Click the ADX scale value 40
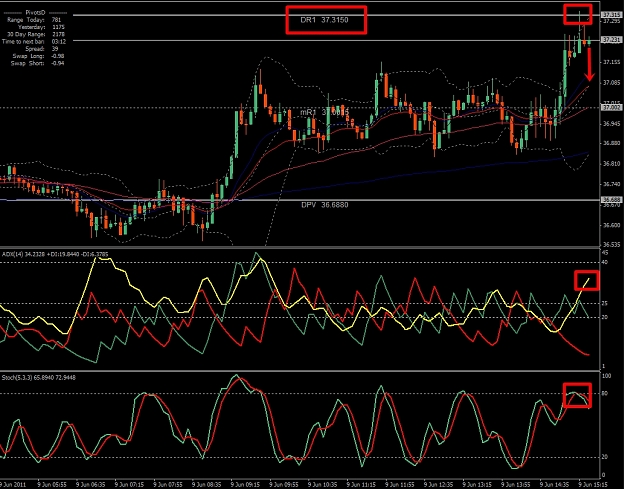 coord(605,262)
